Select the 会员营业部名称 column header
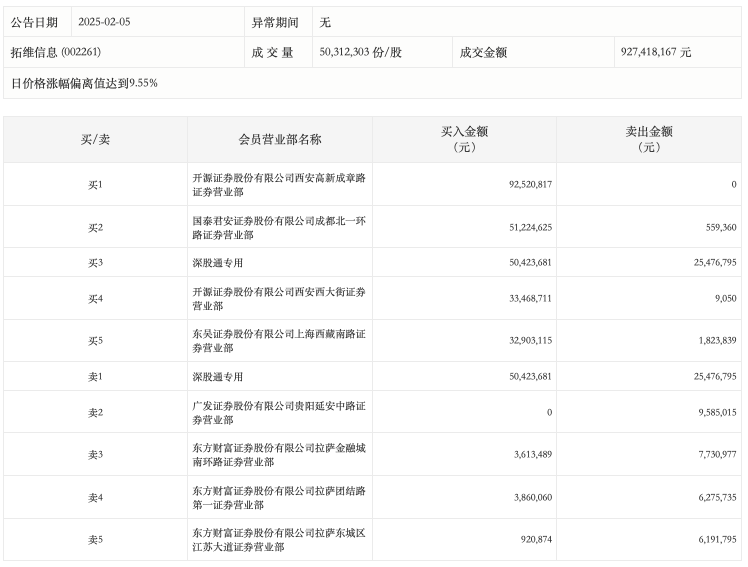The height and width of the screenshot is (567, 748). point(280,140)
